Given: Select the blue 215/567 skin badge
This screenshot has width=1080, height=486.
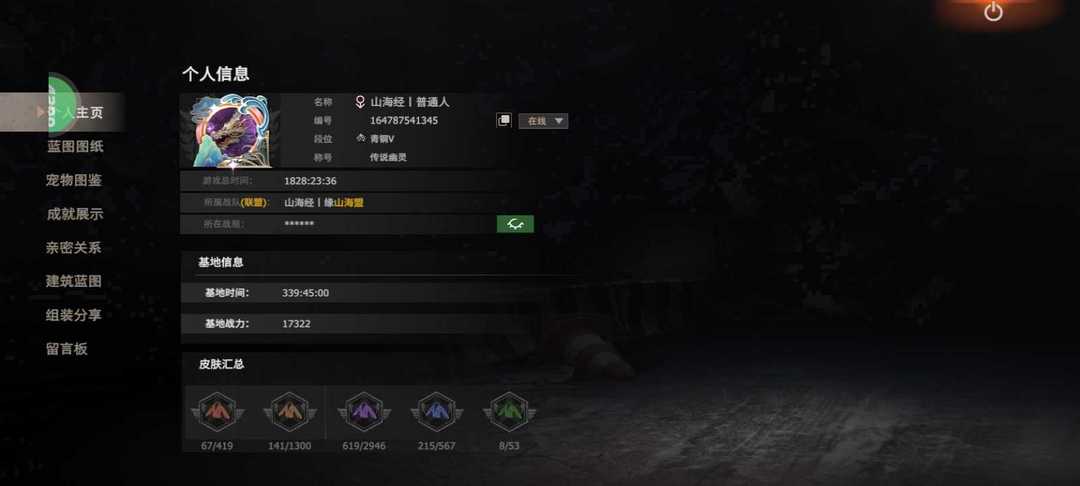Looking at the screenshot, I should [x=437, y=412].
